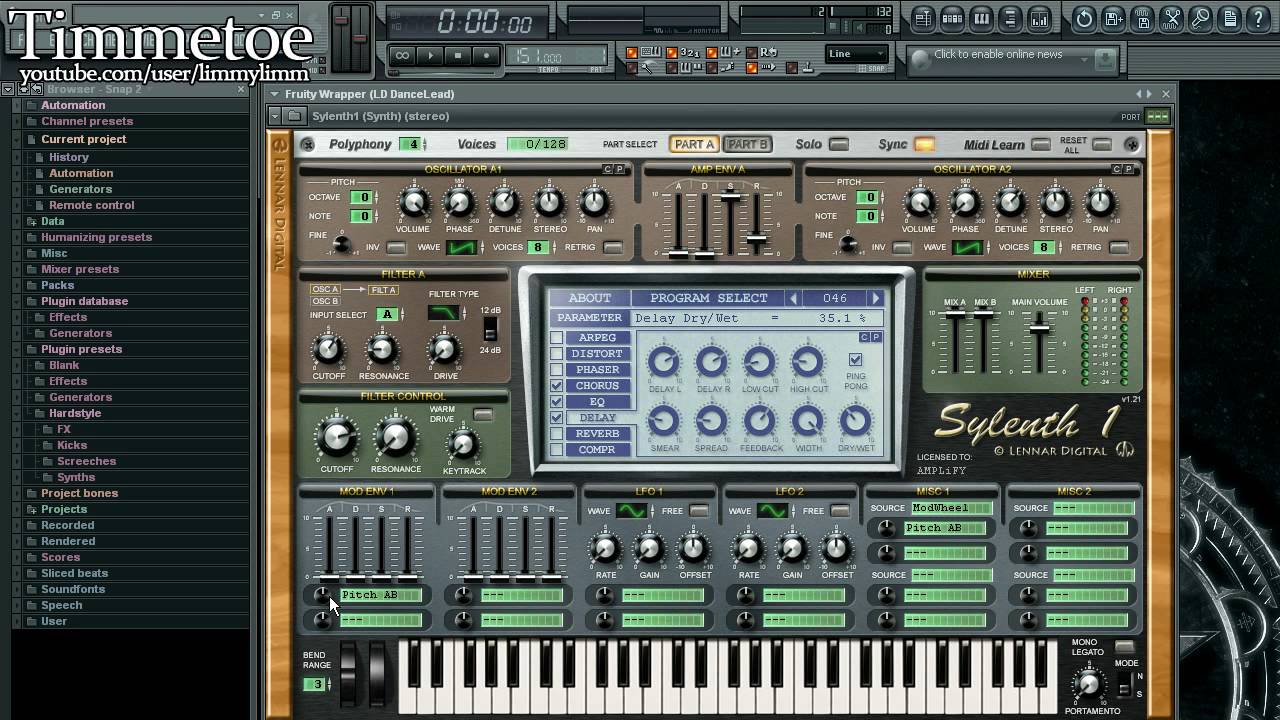The width and height of the screenshot is (1280, 720).
Task: Click the Filter A Cutoff knob
Action: 328,350
